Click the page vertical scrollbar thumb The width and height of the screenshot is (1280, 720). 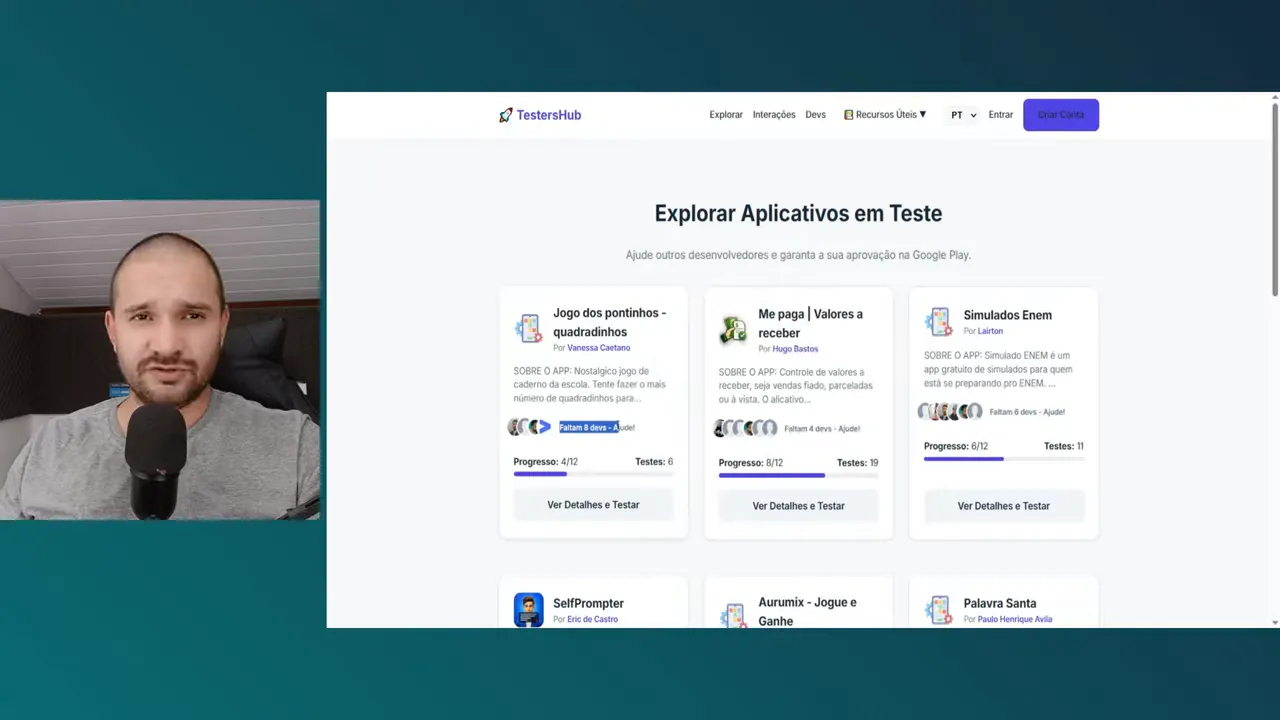[1275, 200]
